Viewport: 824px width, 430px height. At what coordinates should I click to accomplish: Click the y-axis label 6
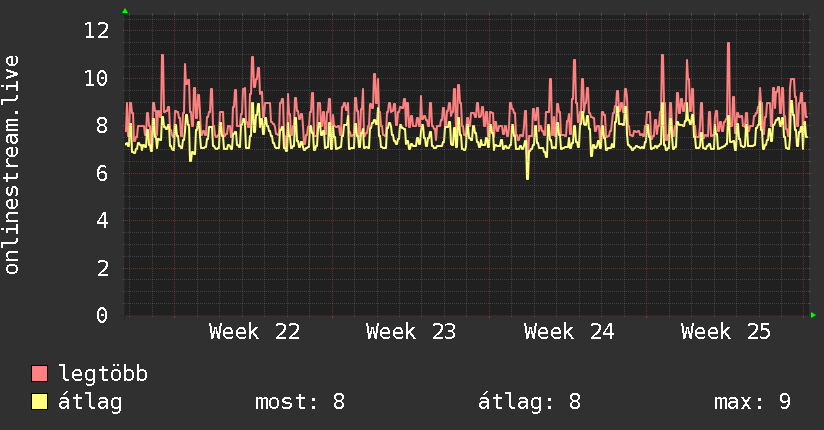pos(102,173)
